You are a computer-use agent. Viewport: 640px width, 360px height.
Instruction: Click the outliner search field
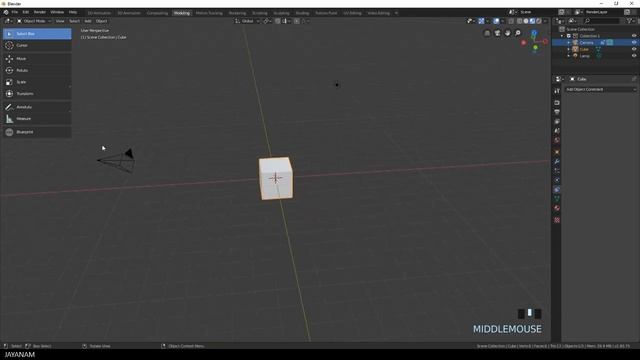(602, 21)
